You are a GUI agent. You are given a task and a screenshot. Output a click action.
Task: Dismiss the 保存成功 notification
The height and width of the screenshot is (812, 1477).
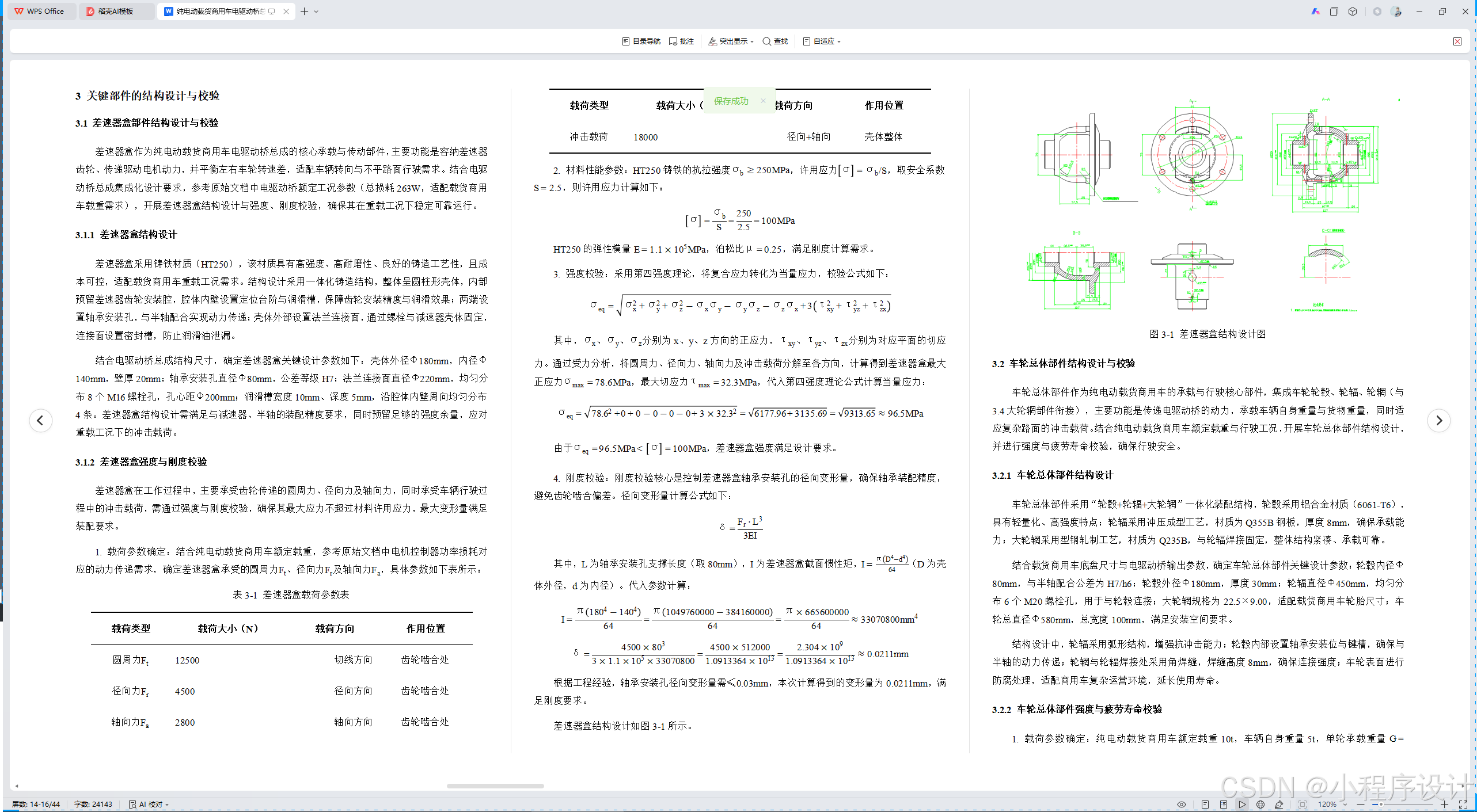click(x=763, y=101)
